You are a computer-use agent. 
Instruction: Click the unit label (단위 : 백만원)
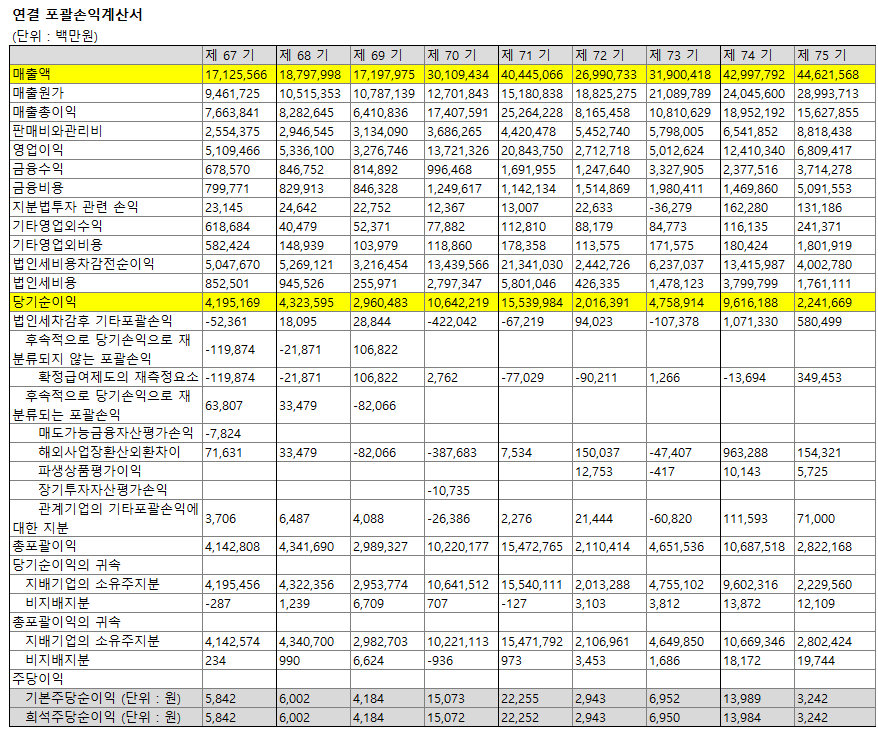point(55,36)
